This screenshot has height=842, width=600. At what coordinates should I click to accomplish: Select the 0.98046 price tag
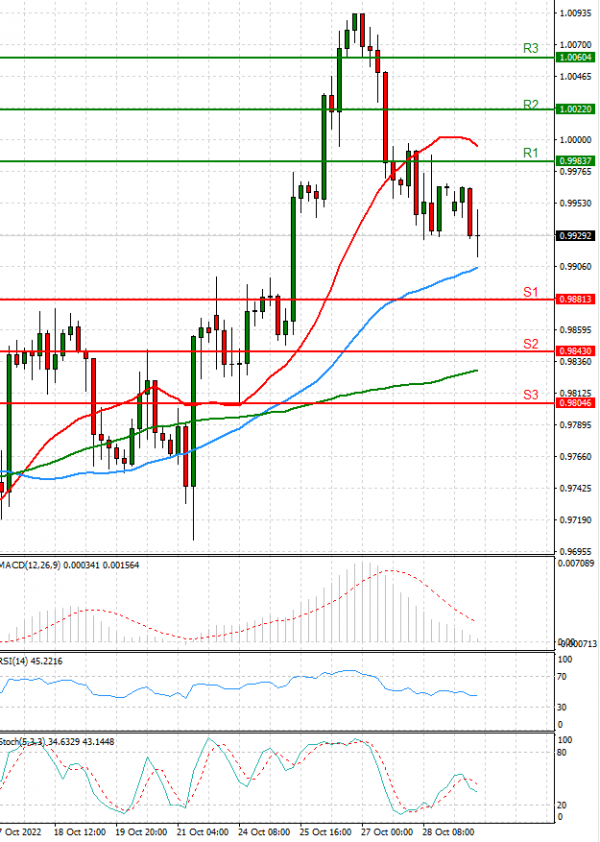575,403
